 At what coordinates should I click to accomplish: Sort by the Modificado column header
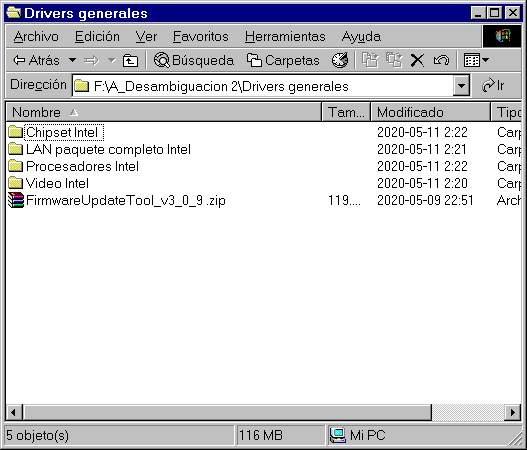click(x=430, y=112)
